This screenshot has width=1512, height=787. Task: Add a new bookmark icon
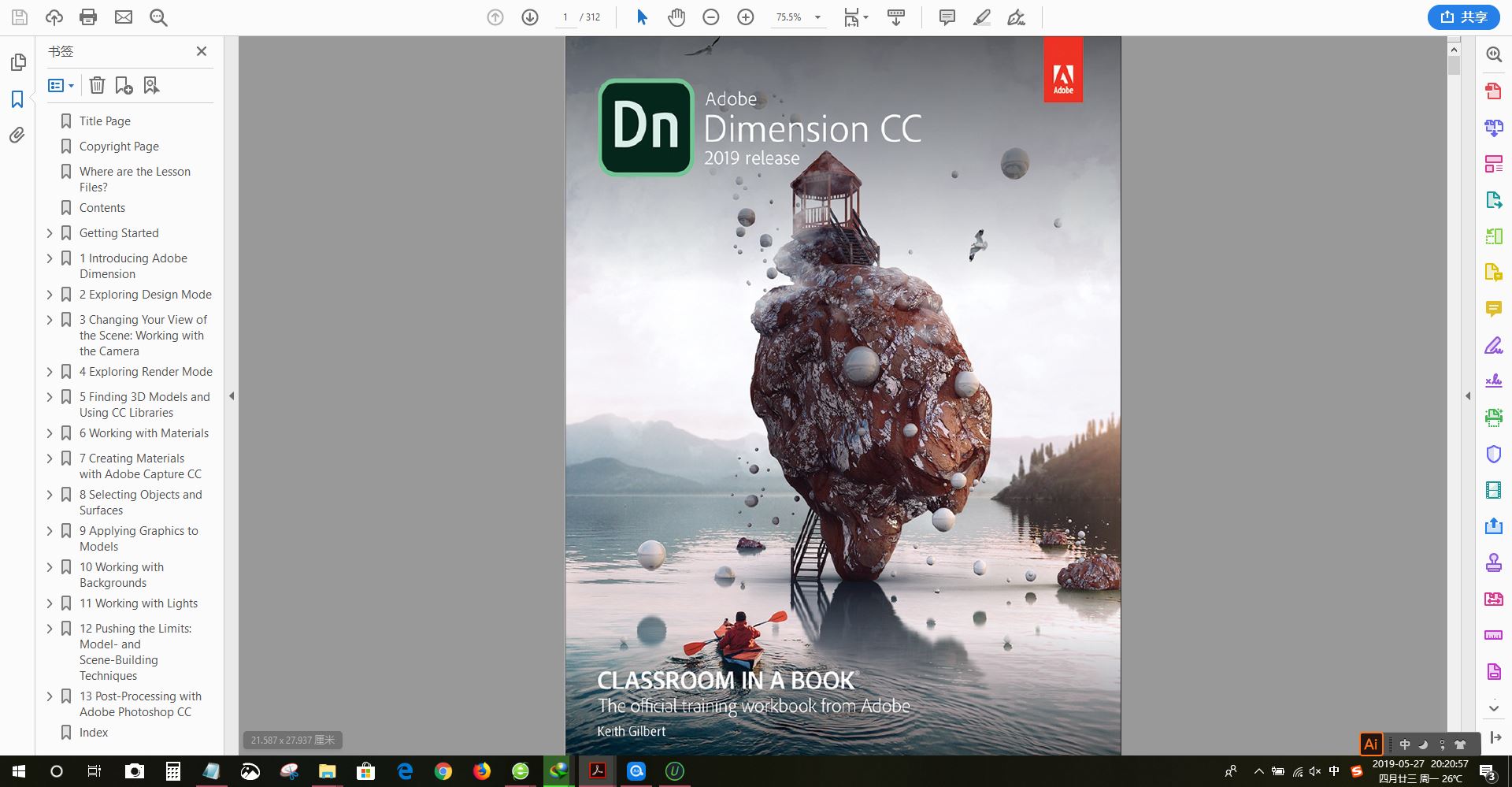(124, 85)
